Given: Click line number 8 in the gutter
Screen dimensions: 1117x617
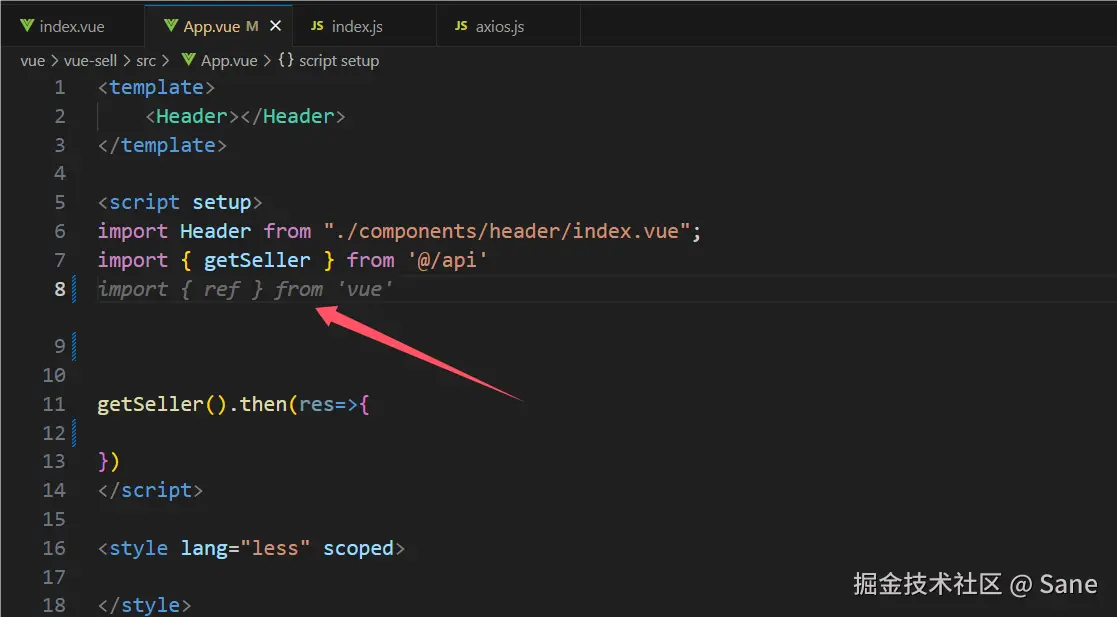Looking at the screenshot, I should coord(60,289).
